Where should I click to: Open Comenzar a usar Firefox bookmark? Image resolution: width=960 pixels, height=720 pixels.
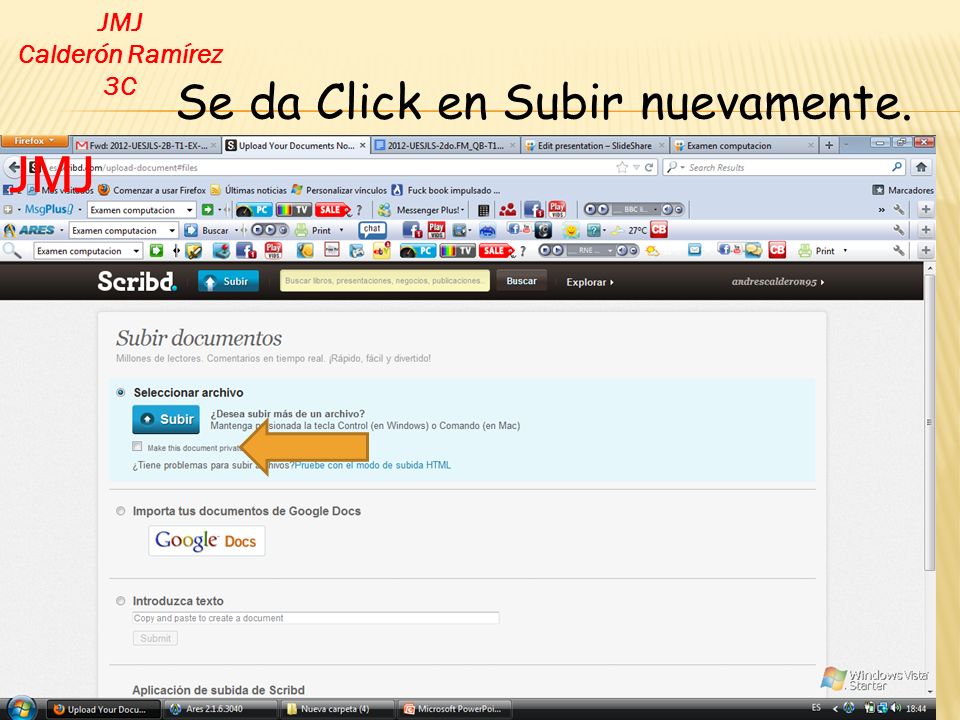152,190
